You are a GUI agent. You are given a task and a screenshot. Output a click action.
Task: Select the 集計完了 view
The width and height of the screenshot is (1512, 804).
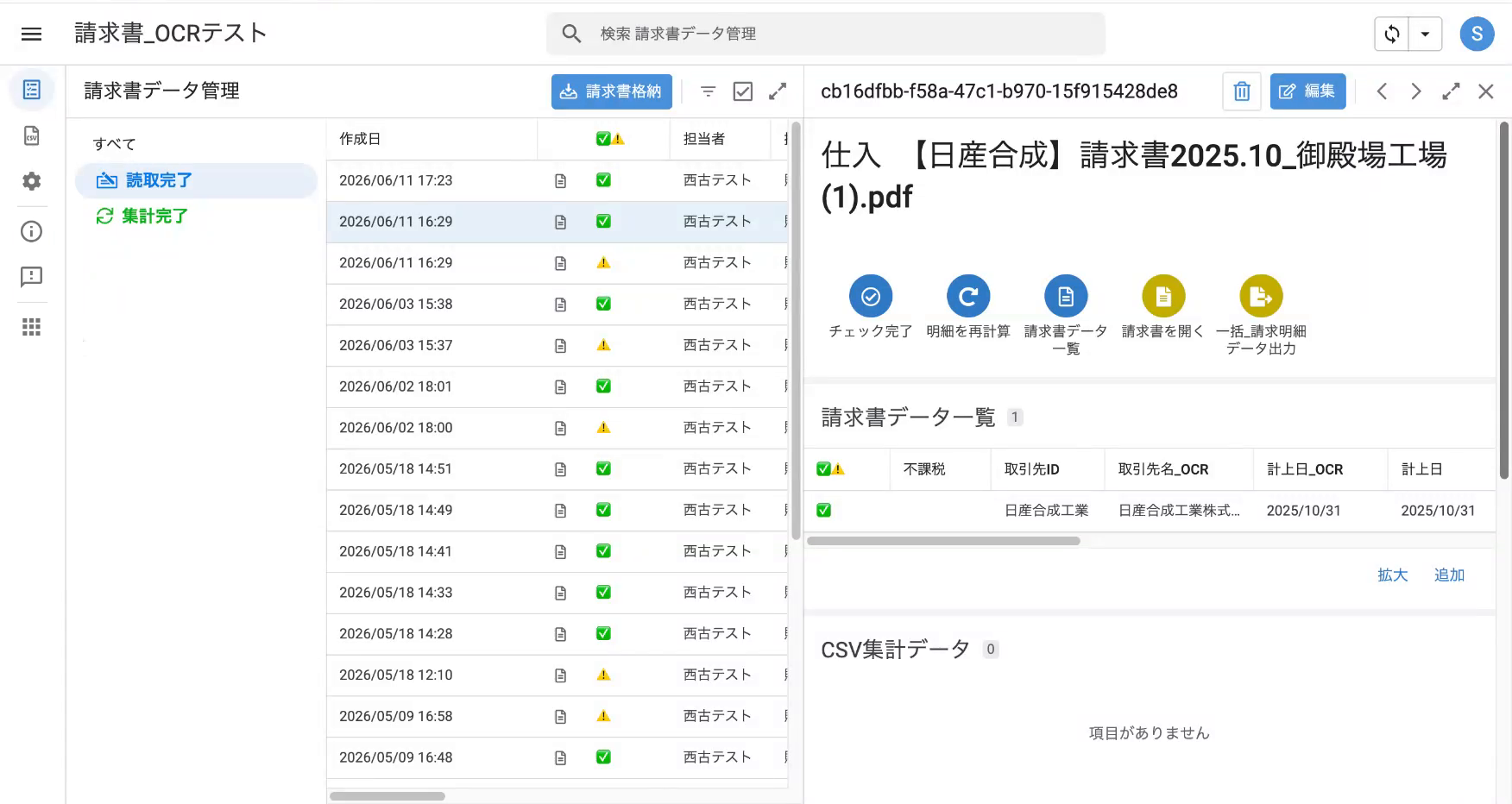pos(196,217)
